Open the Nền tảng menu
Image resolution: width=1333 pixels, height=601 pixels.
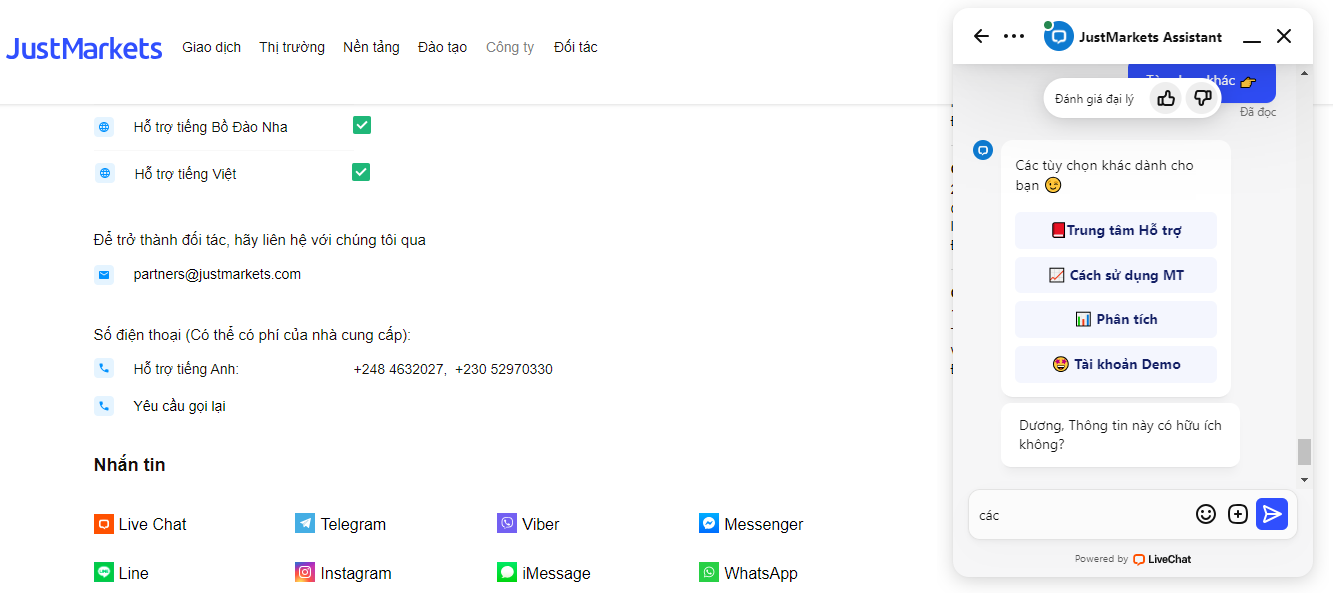(x=371, y=47)
